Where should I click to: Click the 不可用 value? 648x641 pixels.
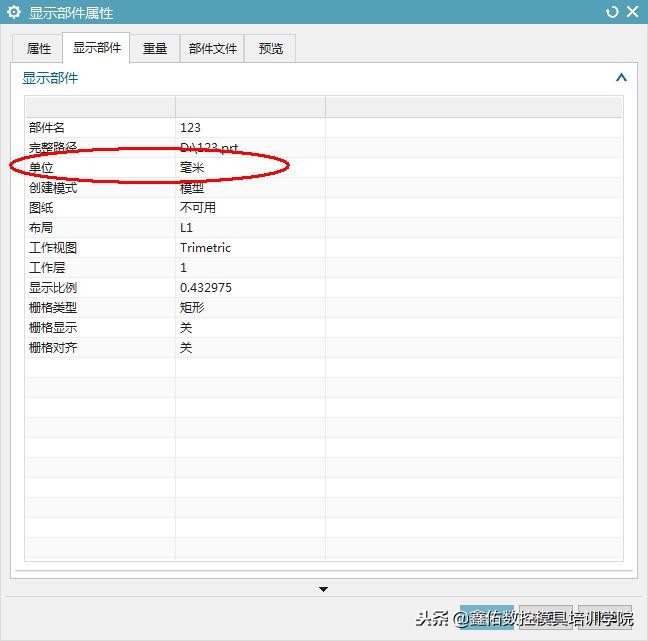pyautogui.click(x=198, y=207)
